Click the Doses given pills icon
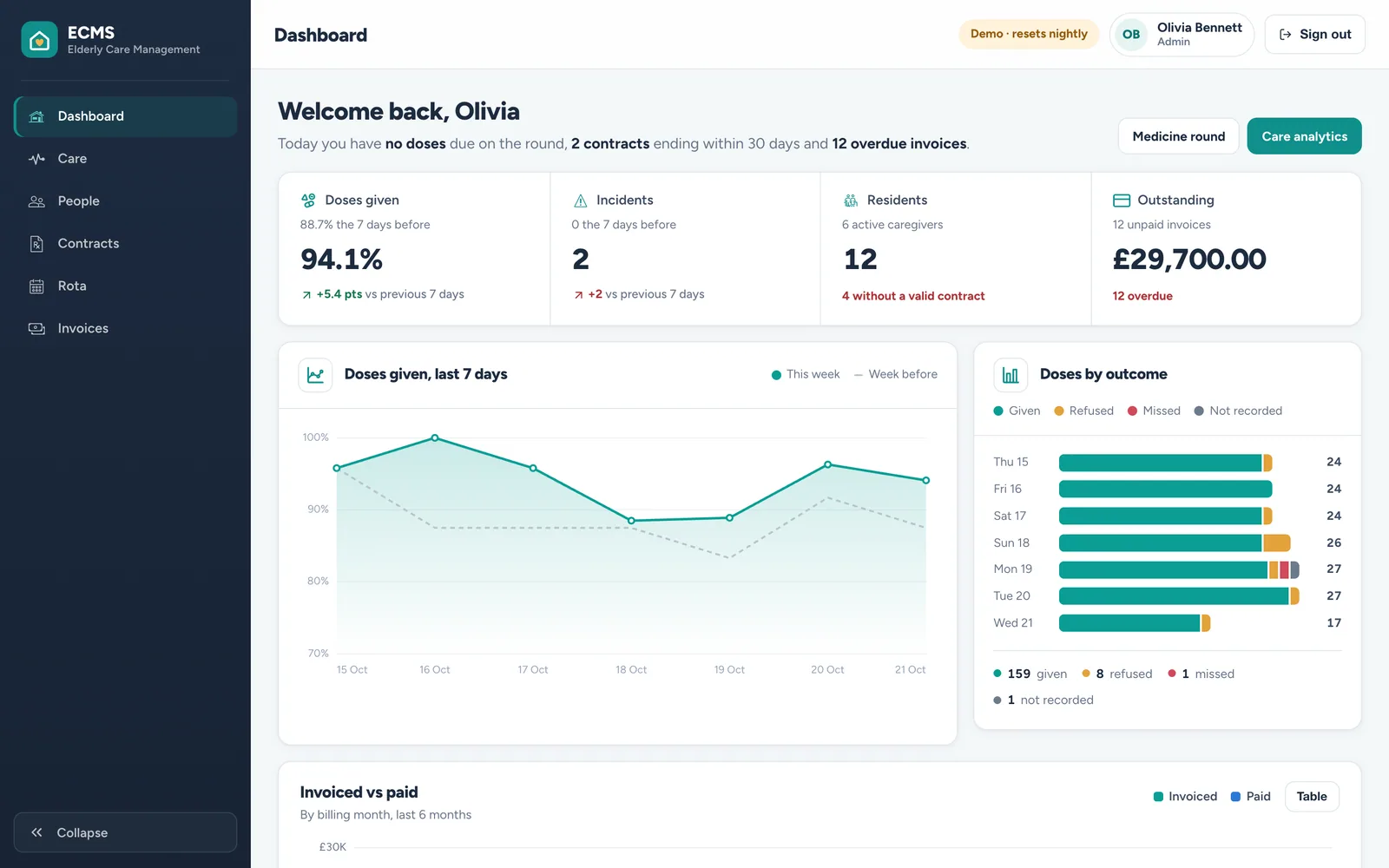The height and width of the screenshot is (868, 1389). point(308,201)
